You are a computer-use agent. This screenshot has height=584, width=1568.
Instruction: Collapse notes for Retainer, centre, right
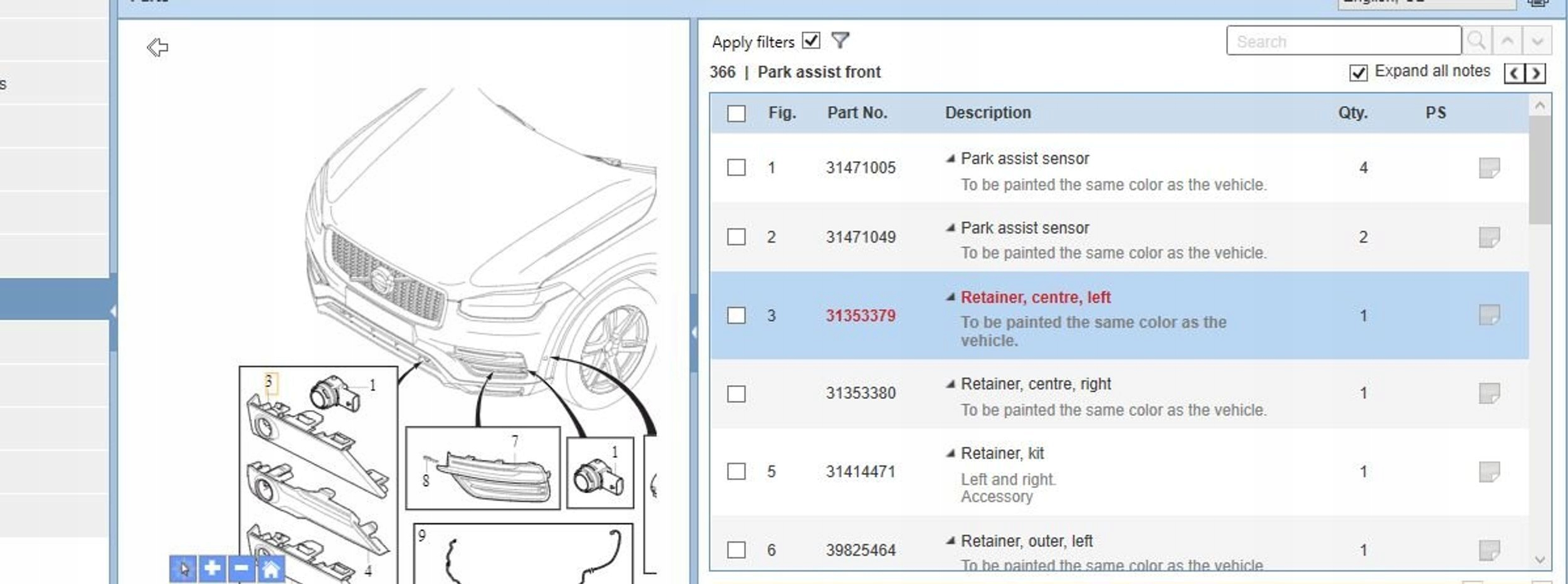(x=951, y=384)
